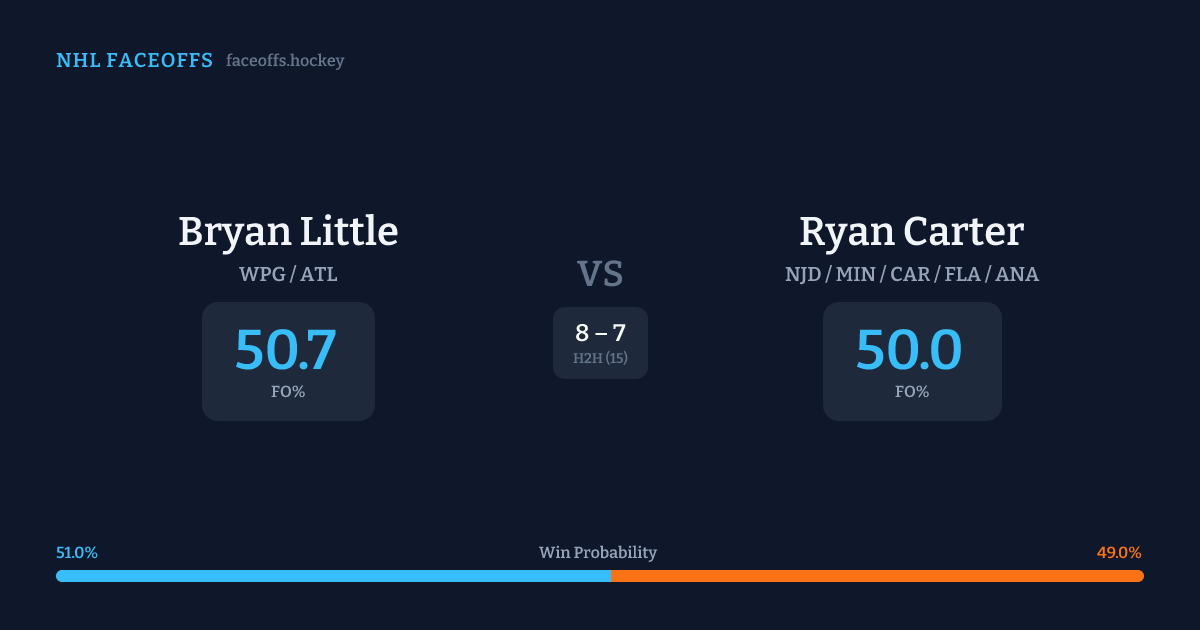Click the ANA team abbreviation
The image size is (1200, 630).
[1017, 274]
